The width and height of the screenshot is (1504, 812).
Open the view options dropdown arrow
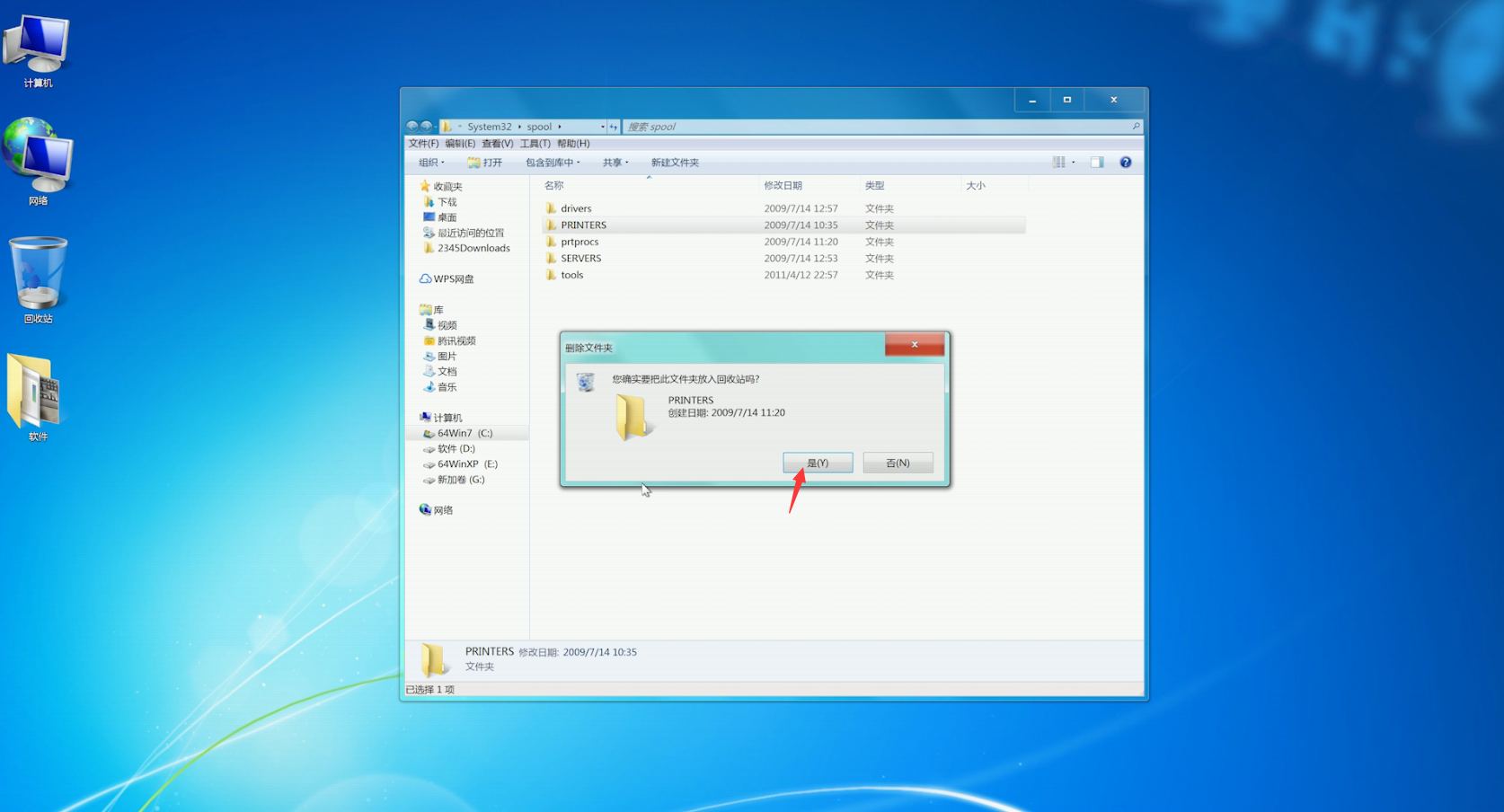coord(1073,163)
